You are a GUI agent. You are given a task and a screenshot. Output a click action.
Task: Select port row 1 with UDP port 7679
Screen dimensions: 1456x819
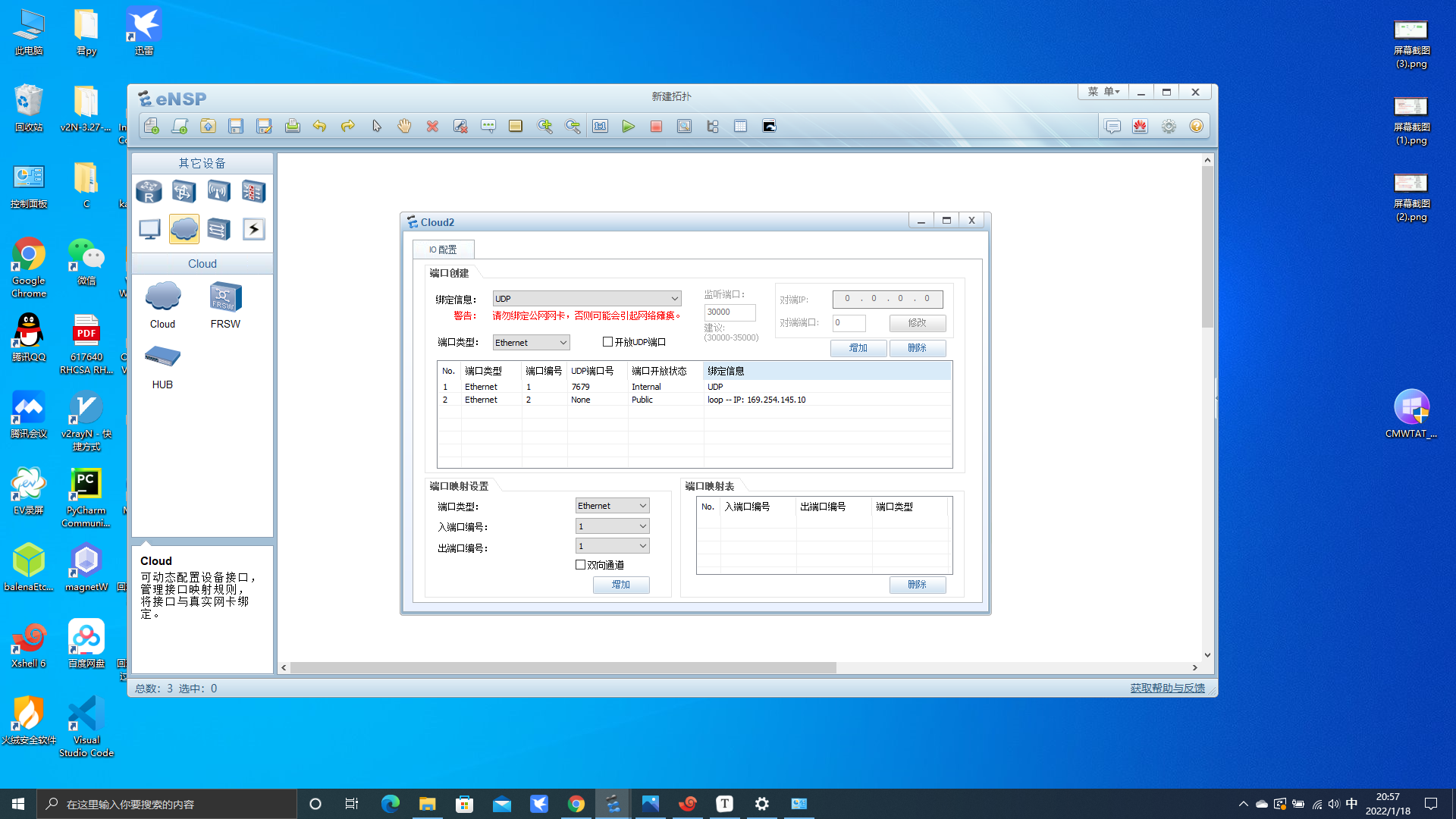click(695, 387)
